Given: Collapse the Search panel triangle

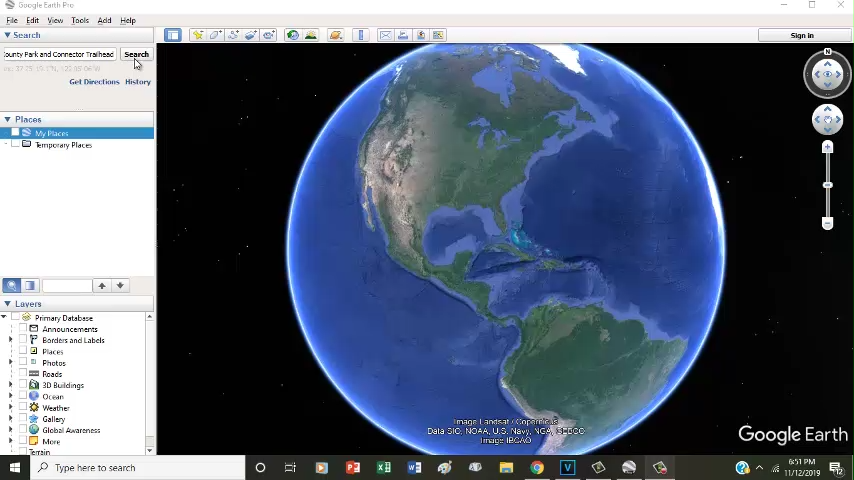Looking at the screenshot, I should pyautogui.click(x=7, y=35).
